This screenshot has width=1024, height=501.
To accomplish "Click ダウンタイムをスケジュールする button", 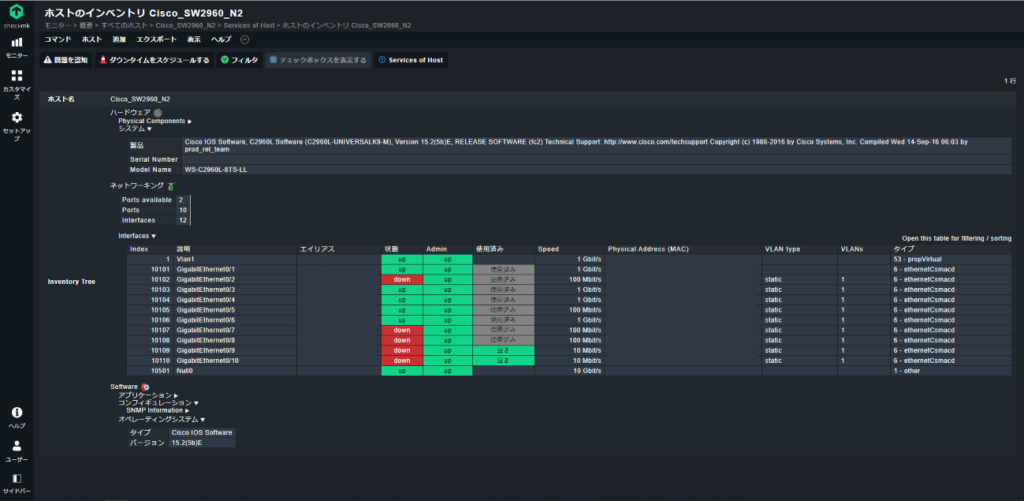I will point(154,60).
